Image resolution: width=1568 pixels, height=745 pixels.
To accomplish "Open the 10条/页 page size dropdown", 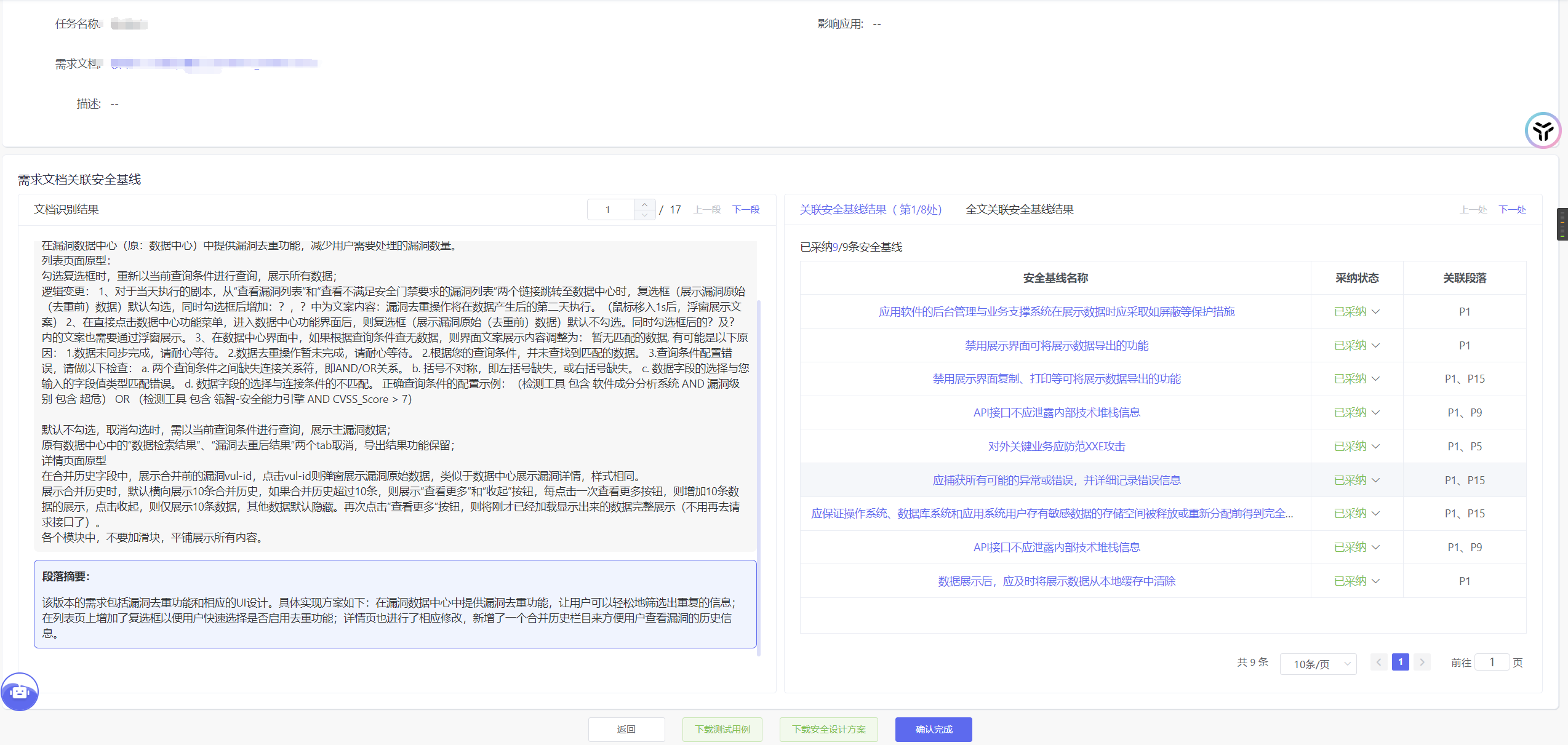I will pos(1318,664).
